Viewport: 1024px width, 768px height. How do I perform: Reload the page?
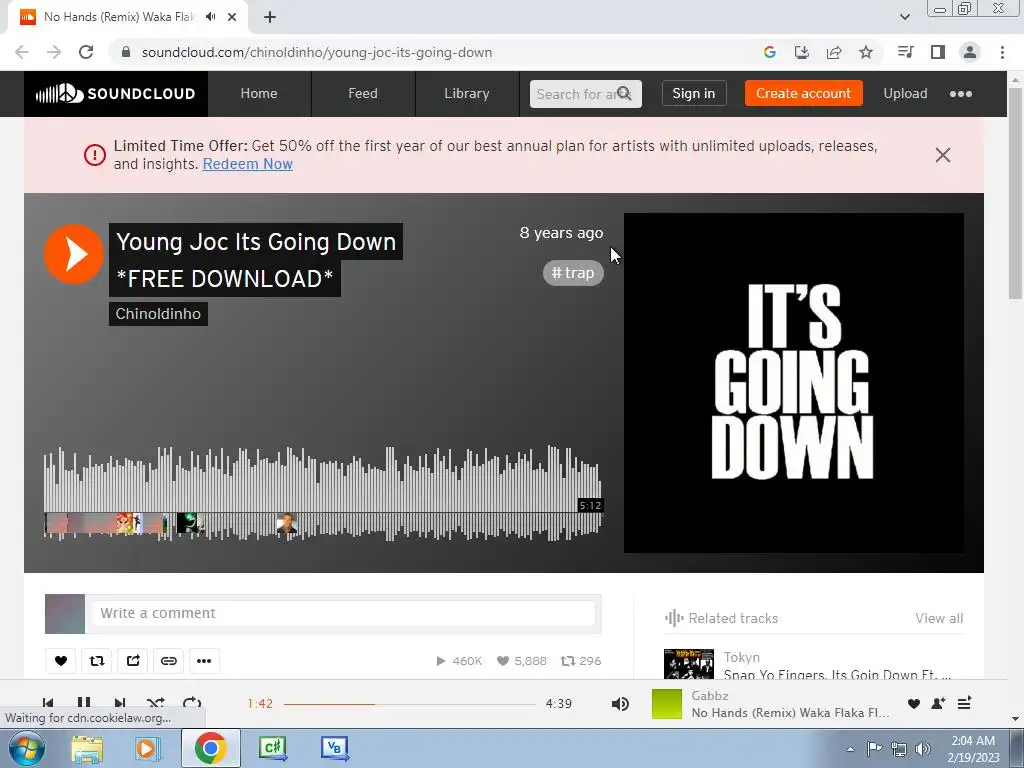pyautogui.click(x=86, y=52)
